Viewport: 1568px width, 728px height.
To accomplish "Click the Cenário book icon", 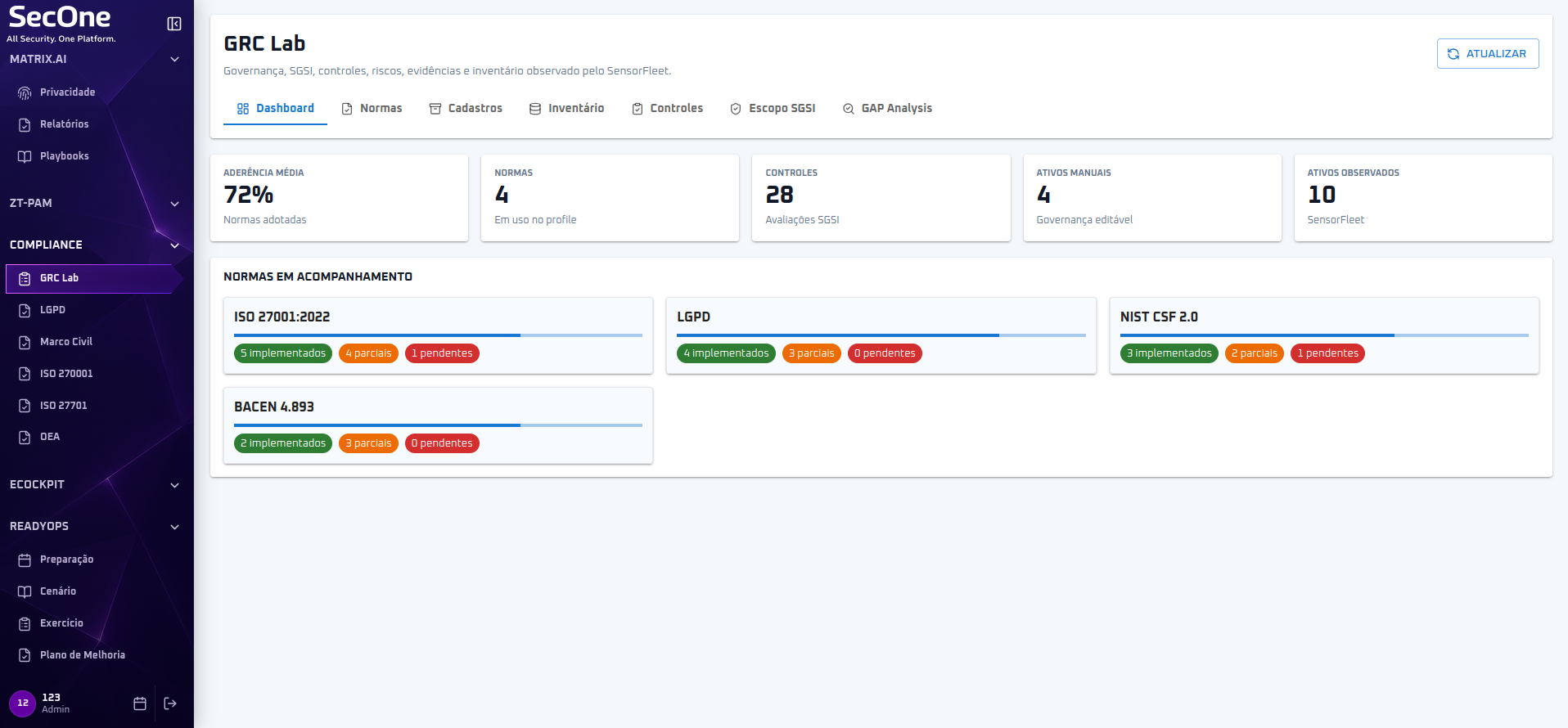I will [x=25, y=591].
